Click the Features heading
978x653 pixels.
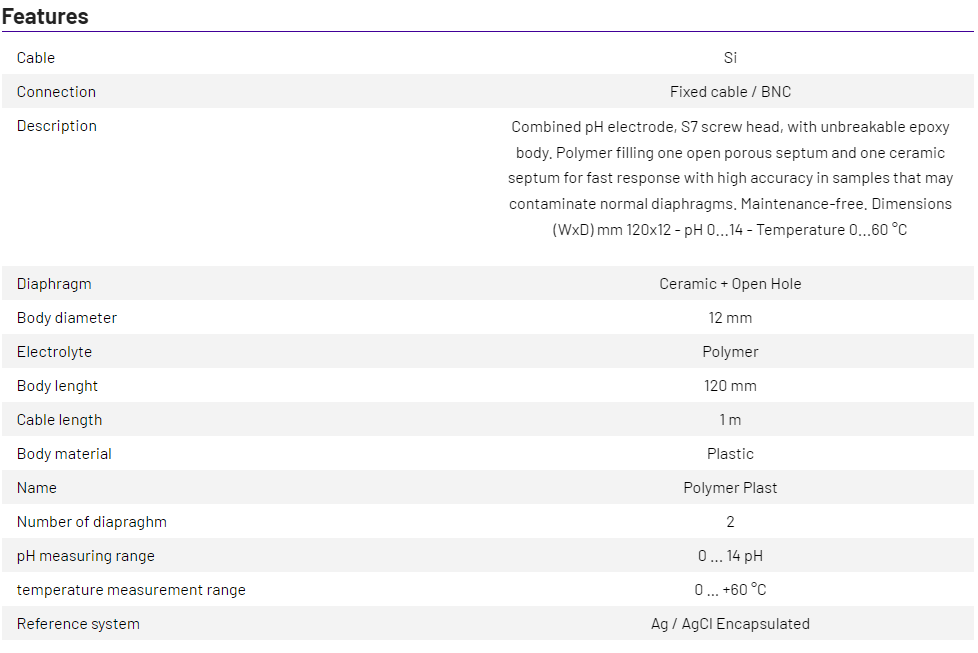45,16
